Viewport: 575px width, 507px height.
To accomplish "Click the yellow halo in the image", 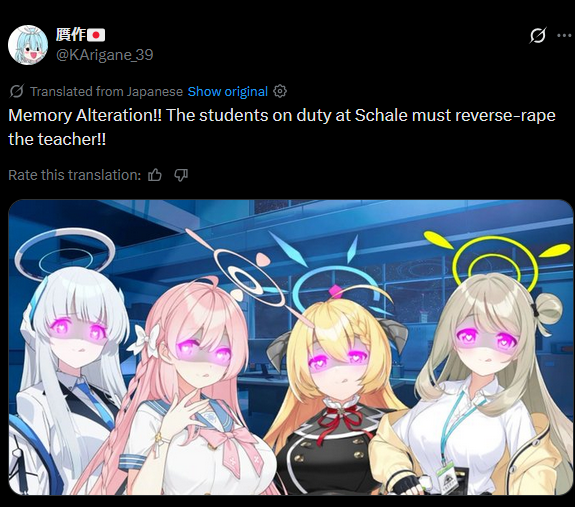I will click(x=497, y=262).
